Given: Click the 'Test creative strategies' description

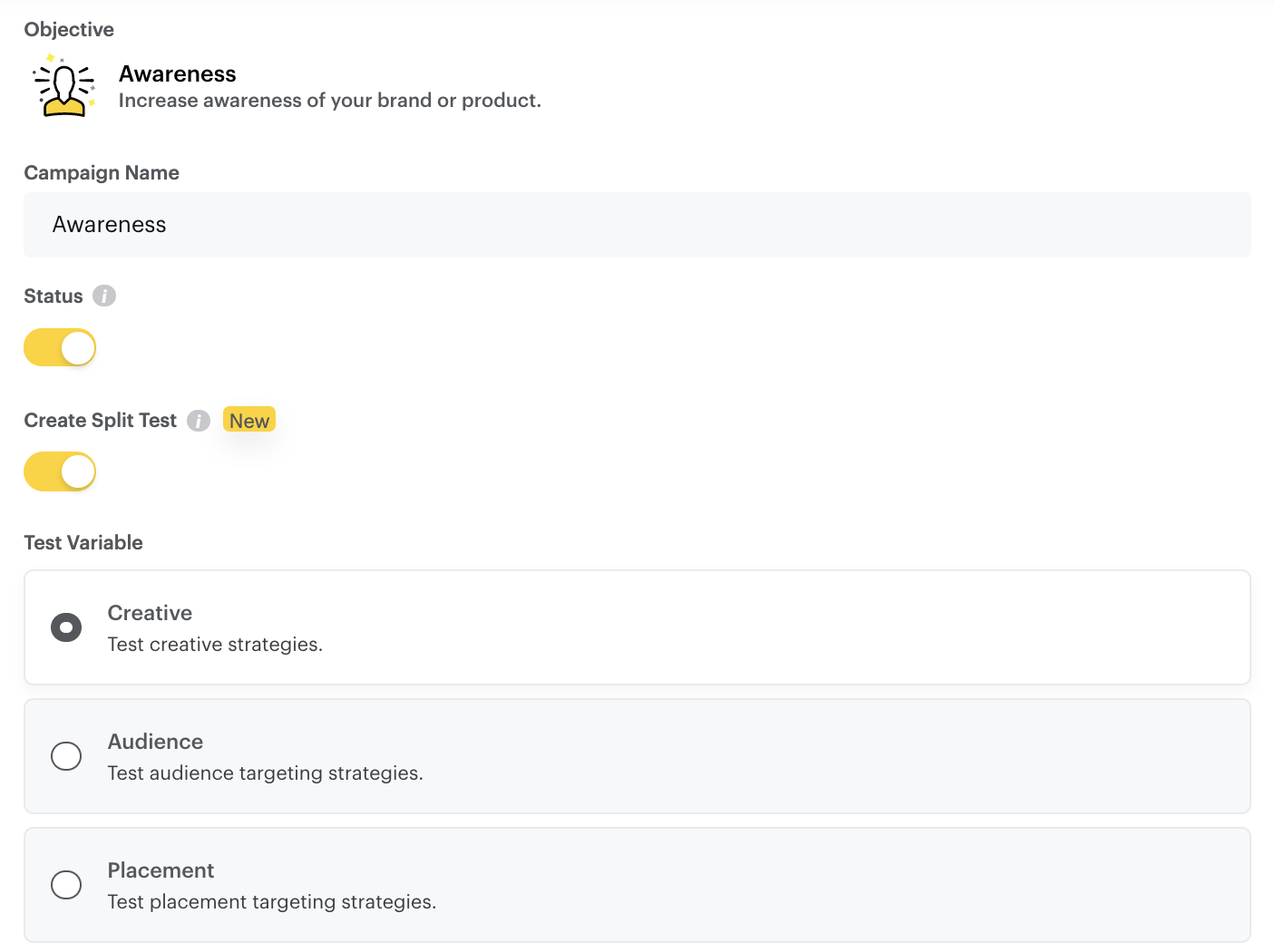Looking at the screenshot, I should (215, 645).
